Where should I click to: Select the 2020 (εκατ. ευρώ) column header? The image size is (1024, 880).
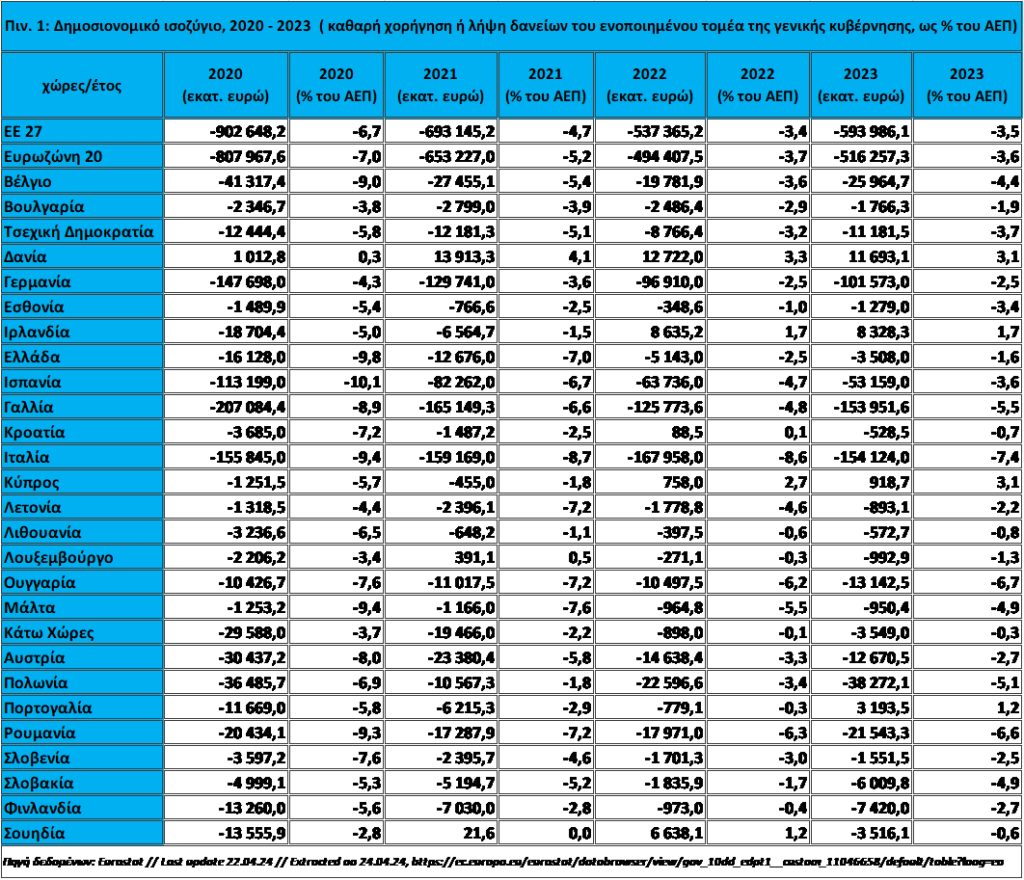(x=225, y=85)
